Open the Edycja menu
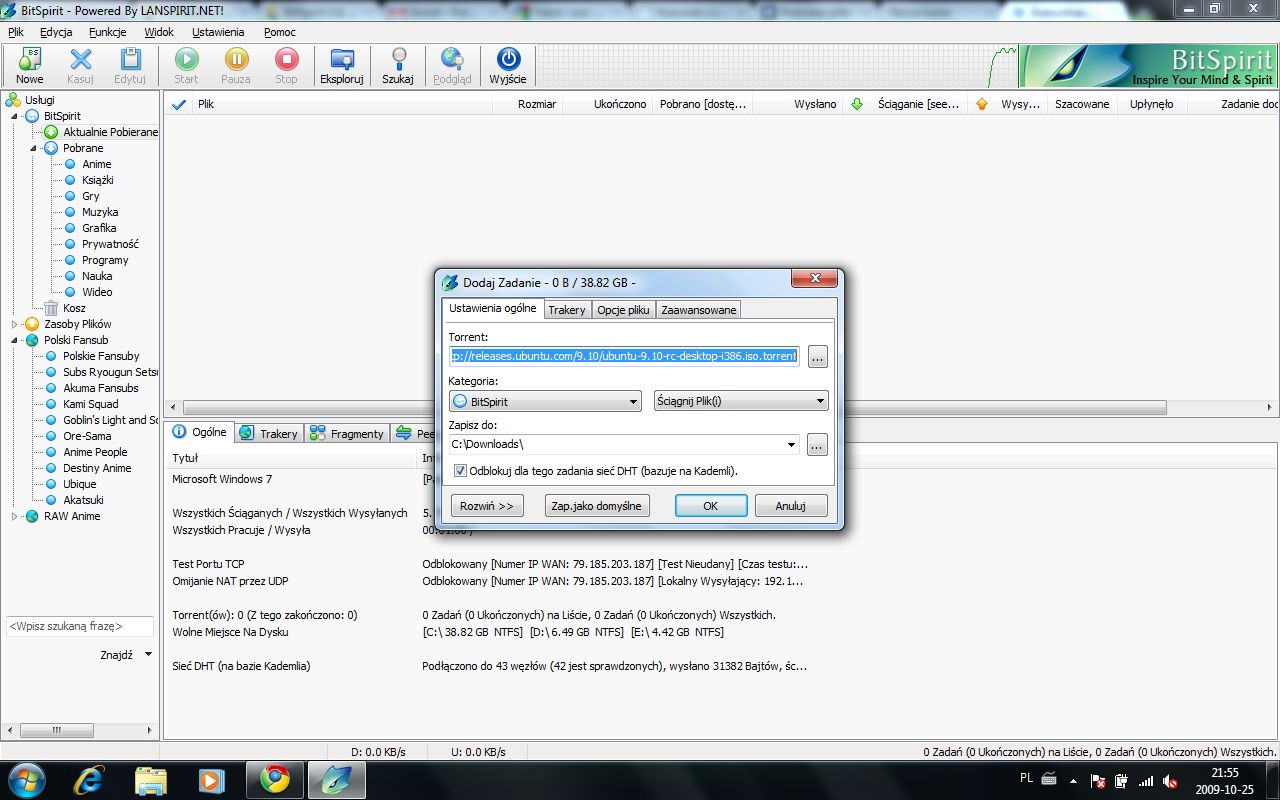1280x800 pixels. pyautogui.click(x=56, y=32)
